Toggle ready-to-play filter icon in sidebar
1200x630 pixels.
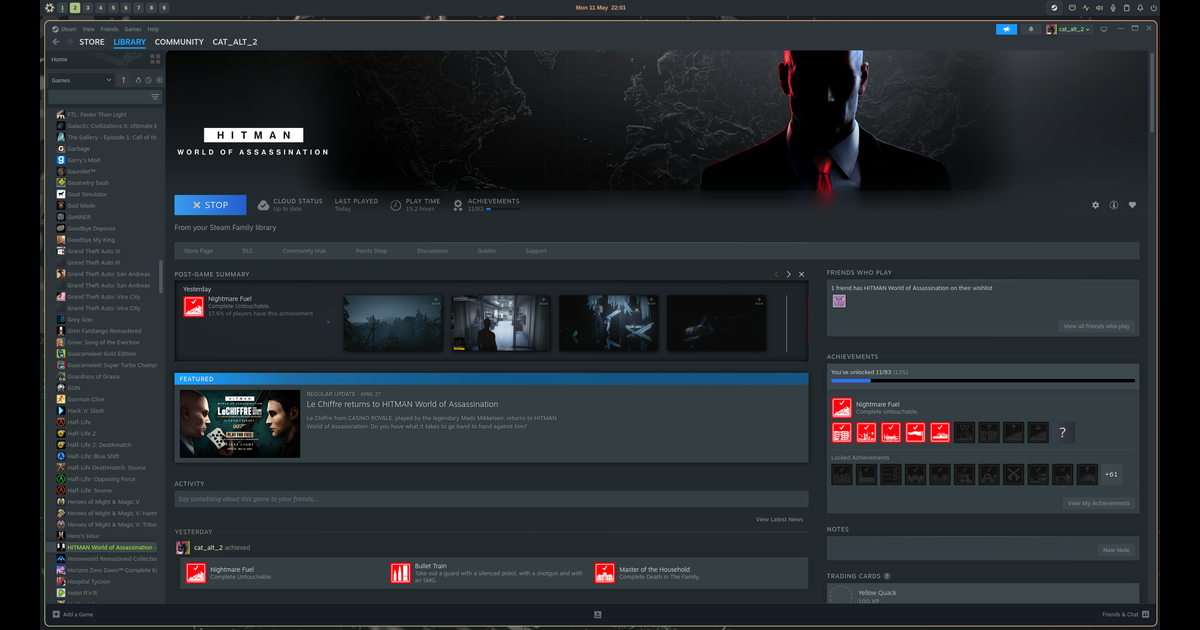[159, 80]
